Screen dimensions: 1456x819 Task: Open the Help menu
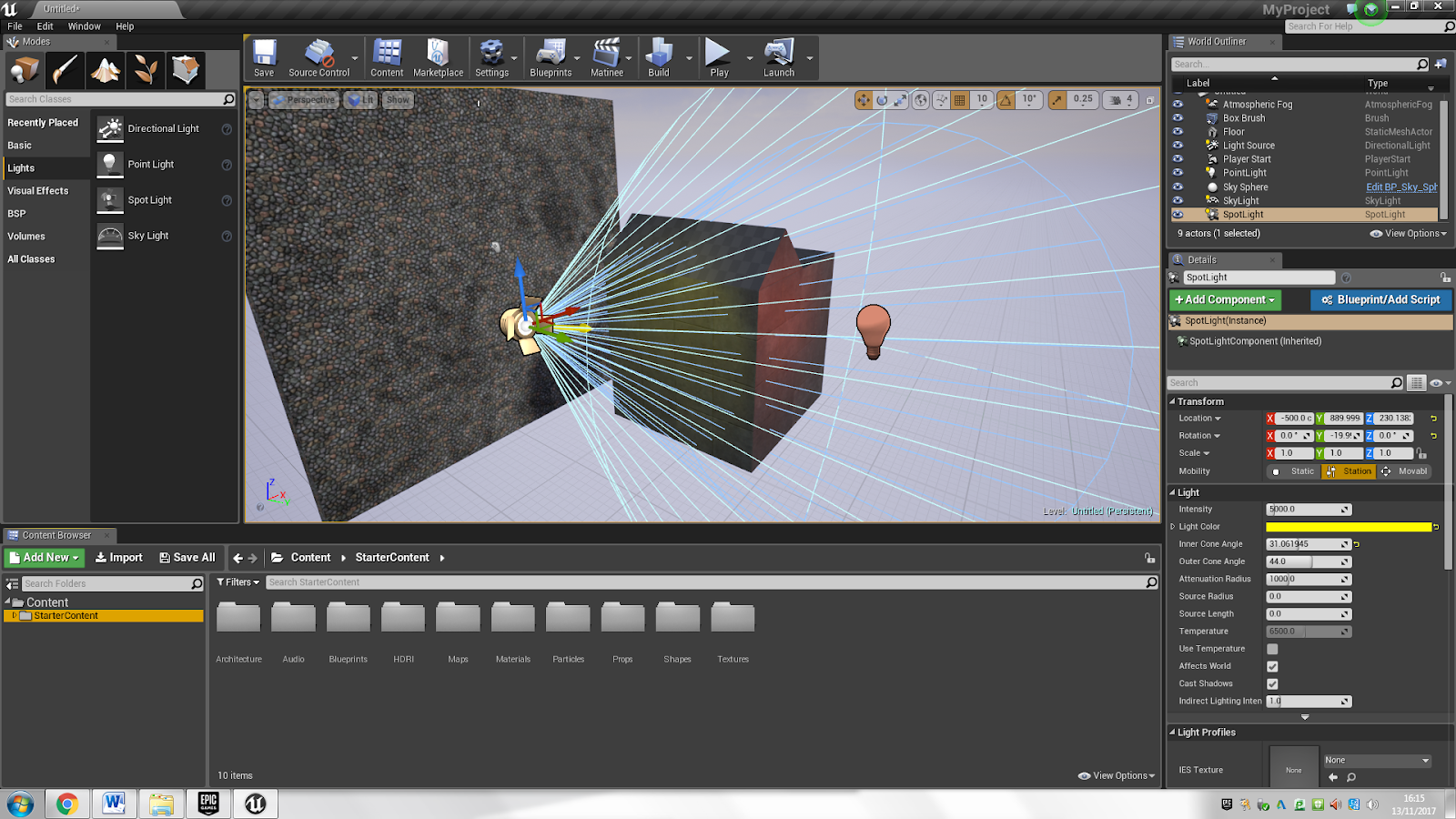[x=125, y=26]
